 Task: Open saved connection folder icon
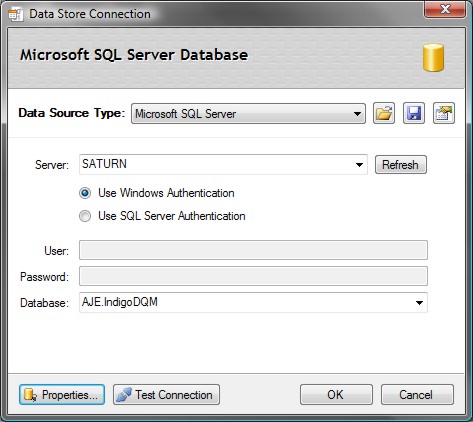(x=384, y=113)
